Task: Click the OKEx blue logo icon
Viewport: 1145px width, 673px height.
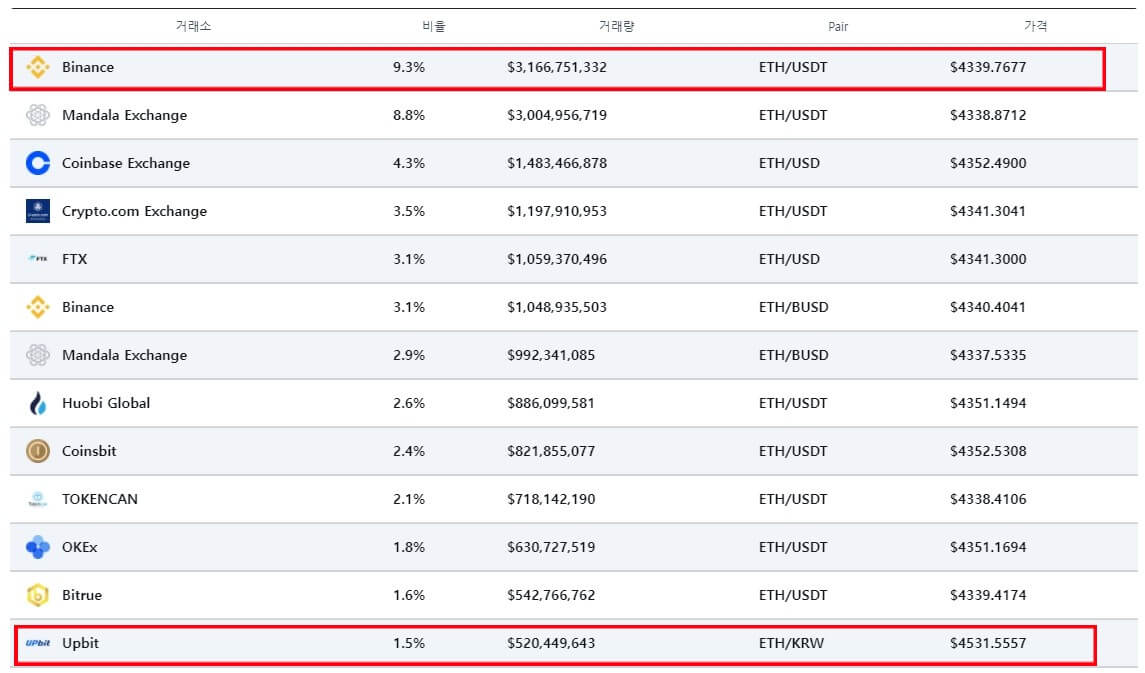Action: pos(38,547)
